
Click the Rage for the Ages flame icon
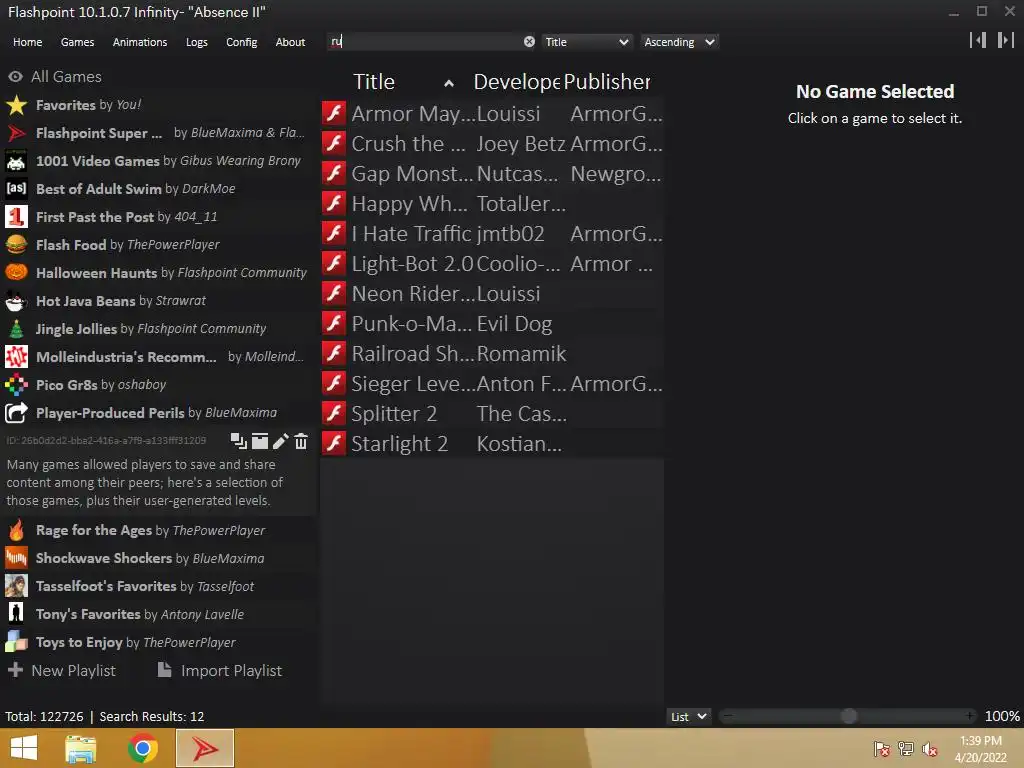[16, 530]
